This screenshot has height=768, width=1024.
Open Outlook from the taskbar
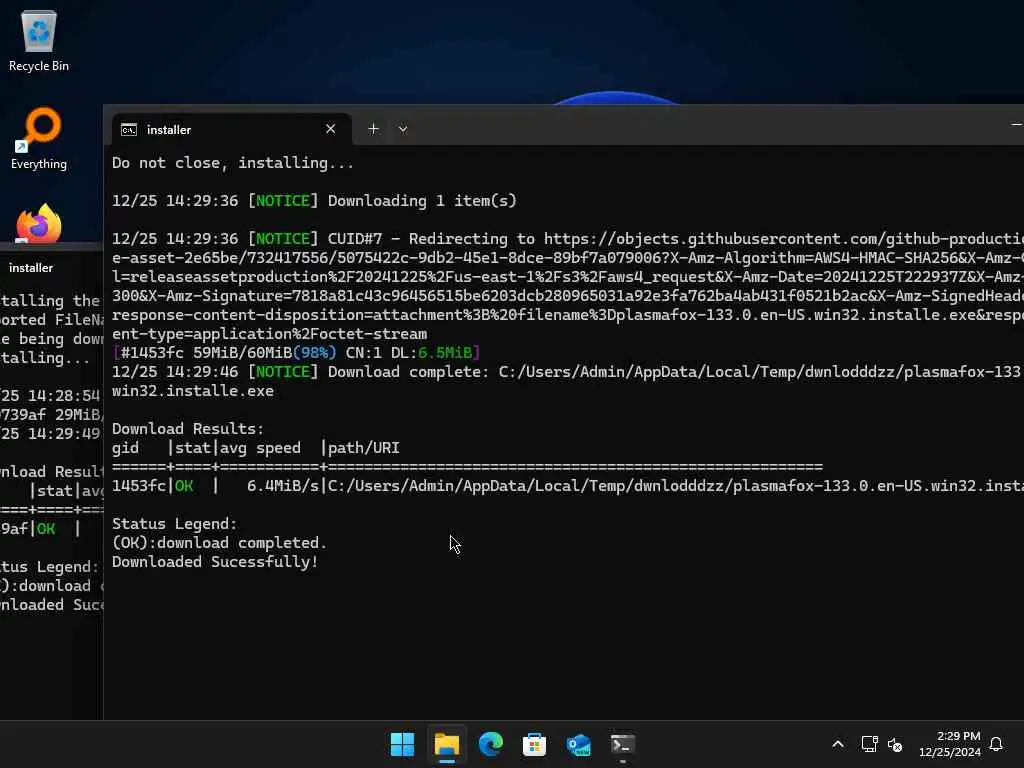coord(579,744)
